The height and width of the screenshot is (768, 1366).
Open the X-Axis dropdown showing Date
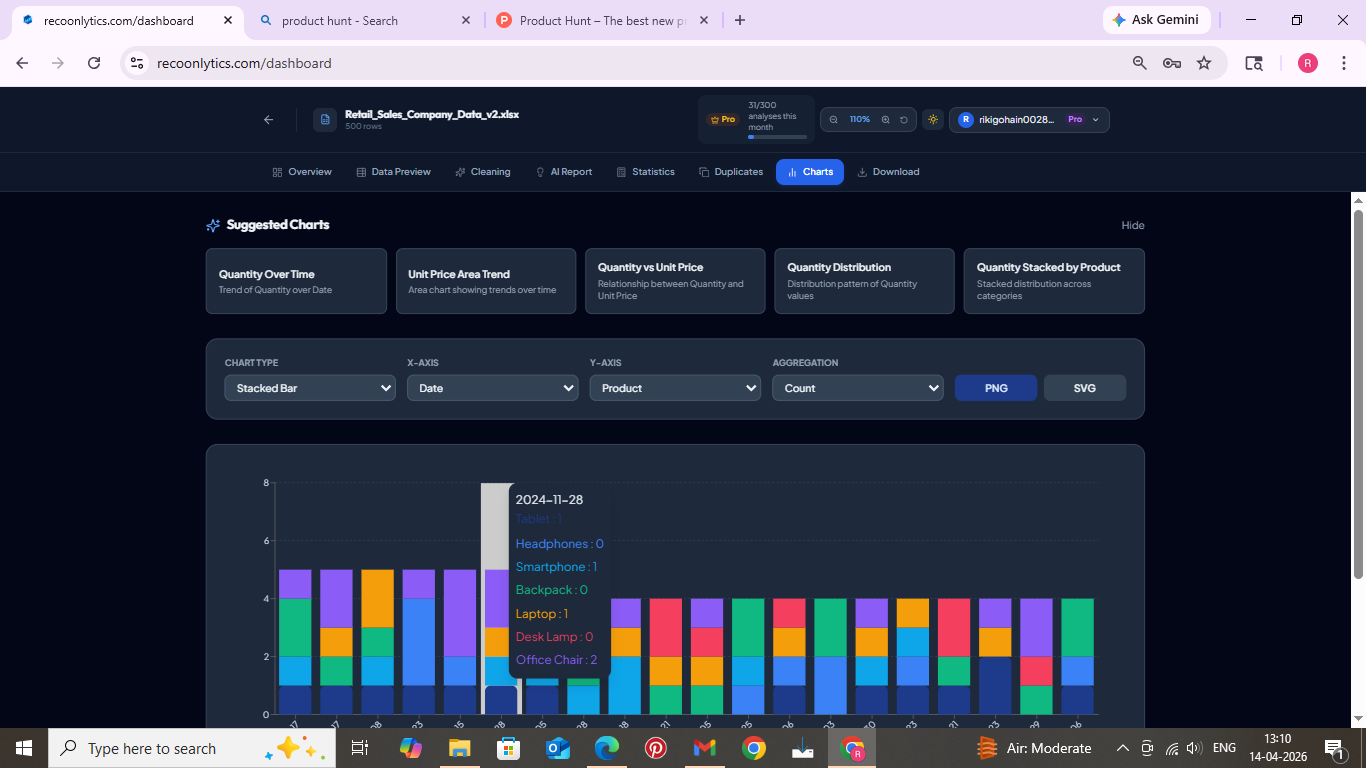coord(492,388)
